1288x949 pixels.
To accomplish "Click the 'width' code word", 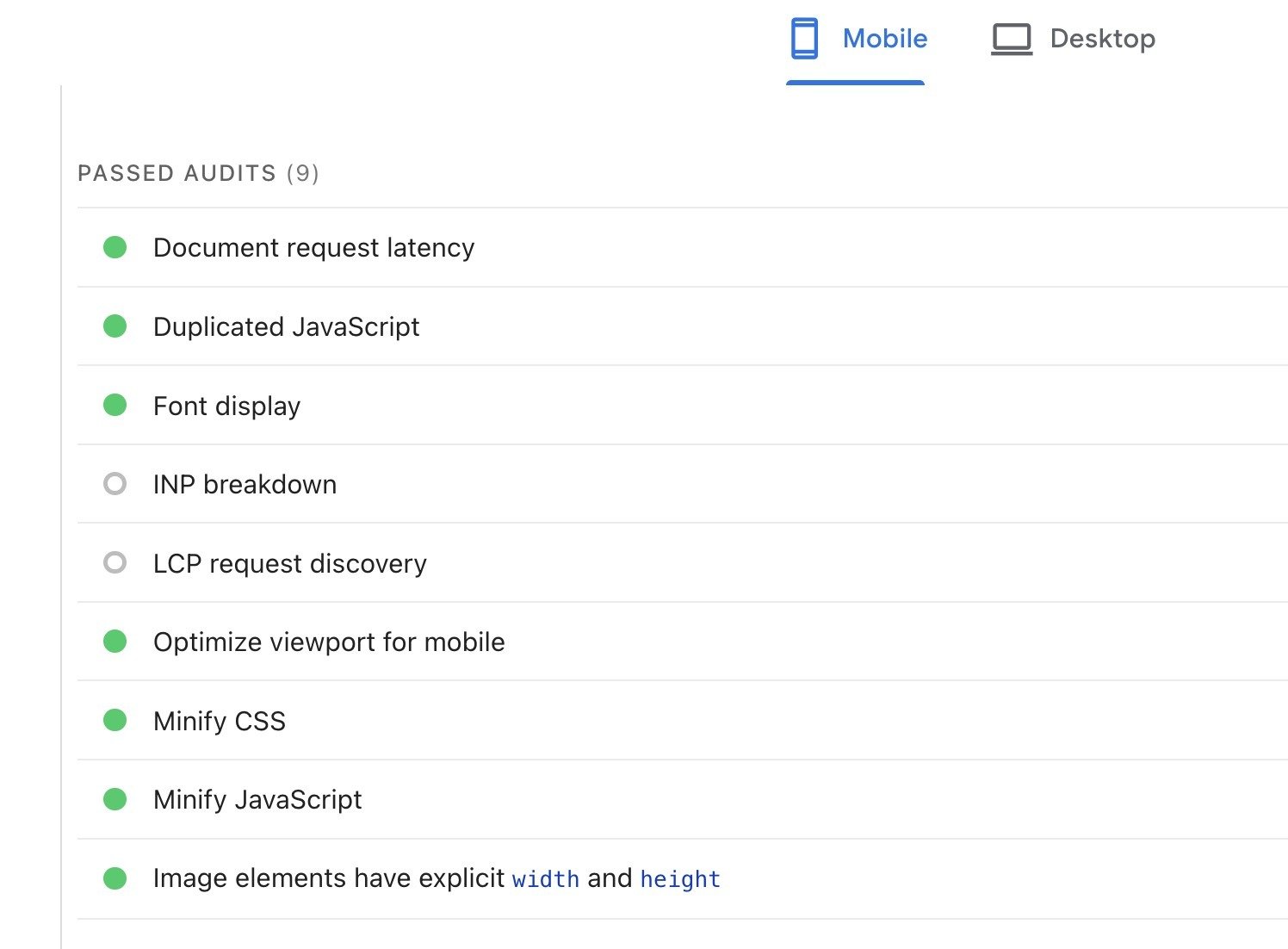I will [546, 879].
